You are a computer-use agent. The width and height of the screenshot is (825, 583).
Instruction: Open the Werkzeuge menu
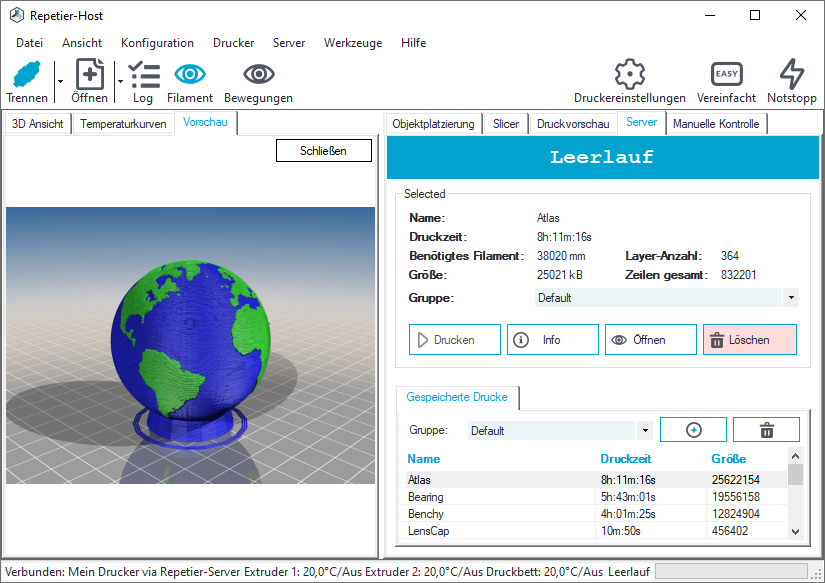click(x=353, y=43)
